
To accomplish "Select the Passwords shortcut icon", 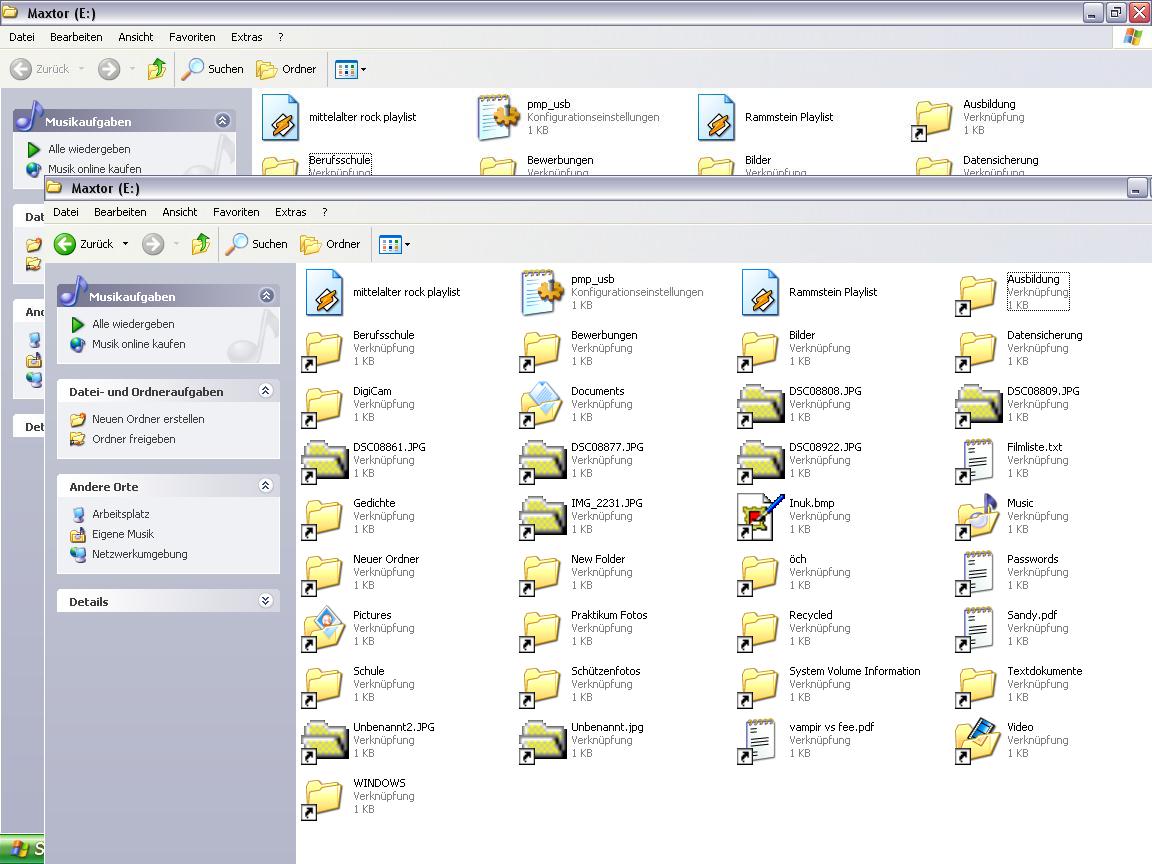I will tap(975, 572).
